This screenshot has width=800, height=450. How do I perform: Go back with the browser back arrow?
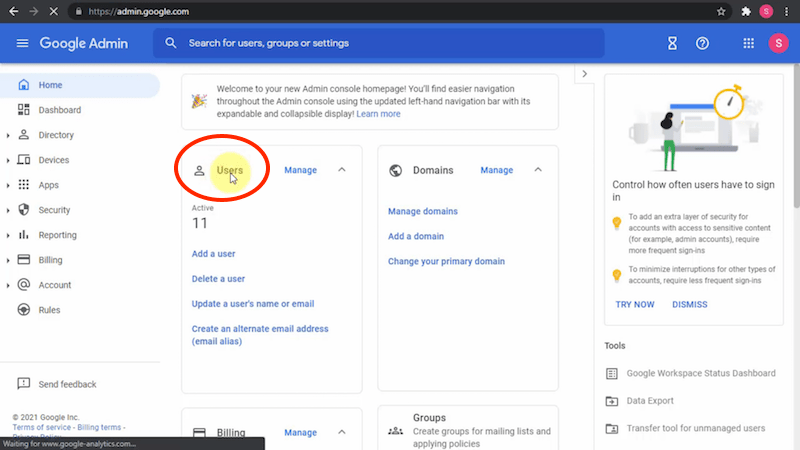point(14,11)
